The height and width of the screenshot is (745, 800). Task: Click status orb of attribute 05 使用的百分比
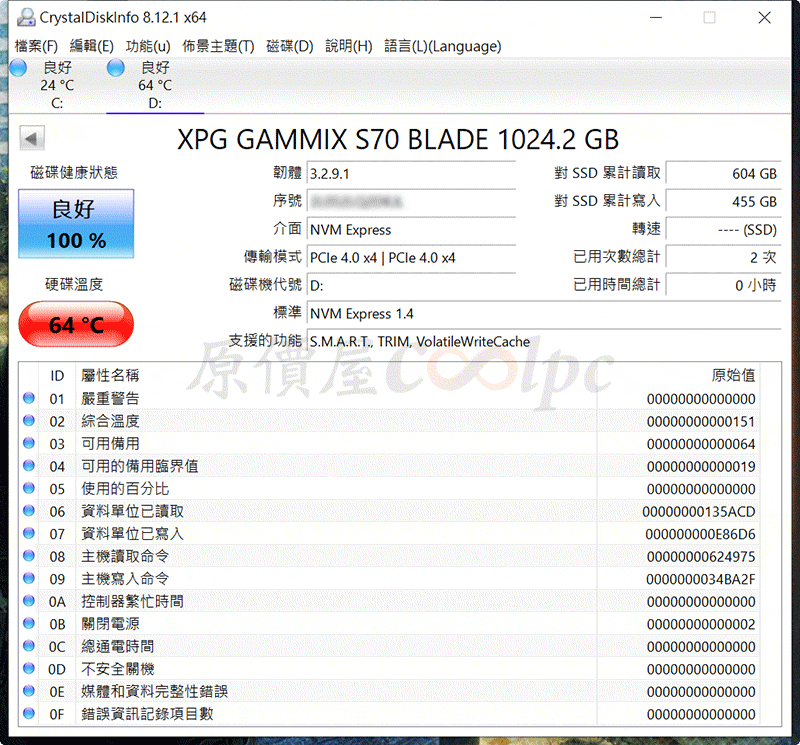[29, 488]
